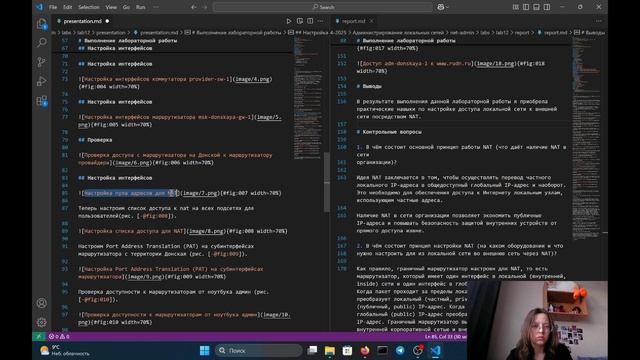Open the image/4.png link in presentation.md

pos(252,79)
